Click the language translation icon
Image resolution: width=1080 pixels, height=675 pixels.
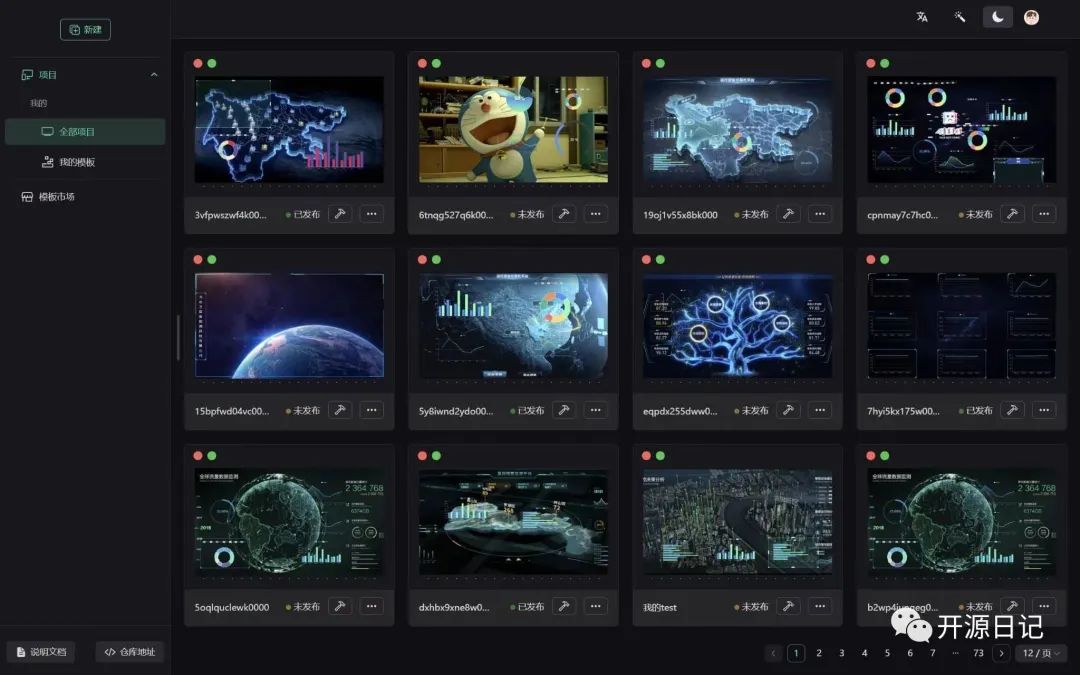click(922, 17)
